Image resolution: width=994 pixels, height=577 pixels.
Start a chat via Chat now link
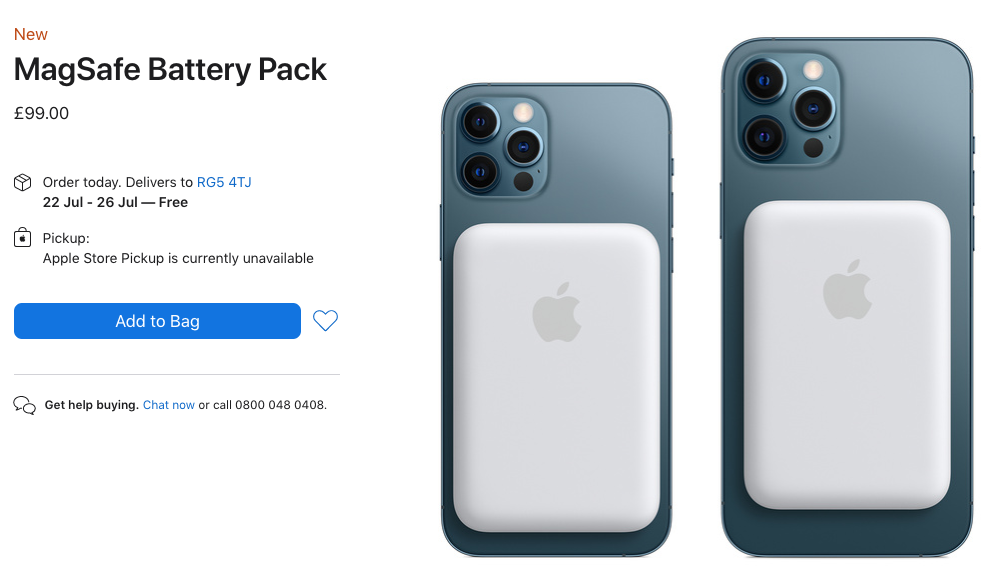pyautogui.click(x=169, y=405)
